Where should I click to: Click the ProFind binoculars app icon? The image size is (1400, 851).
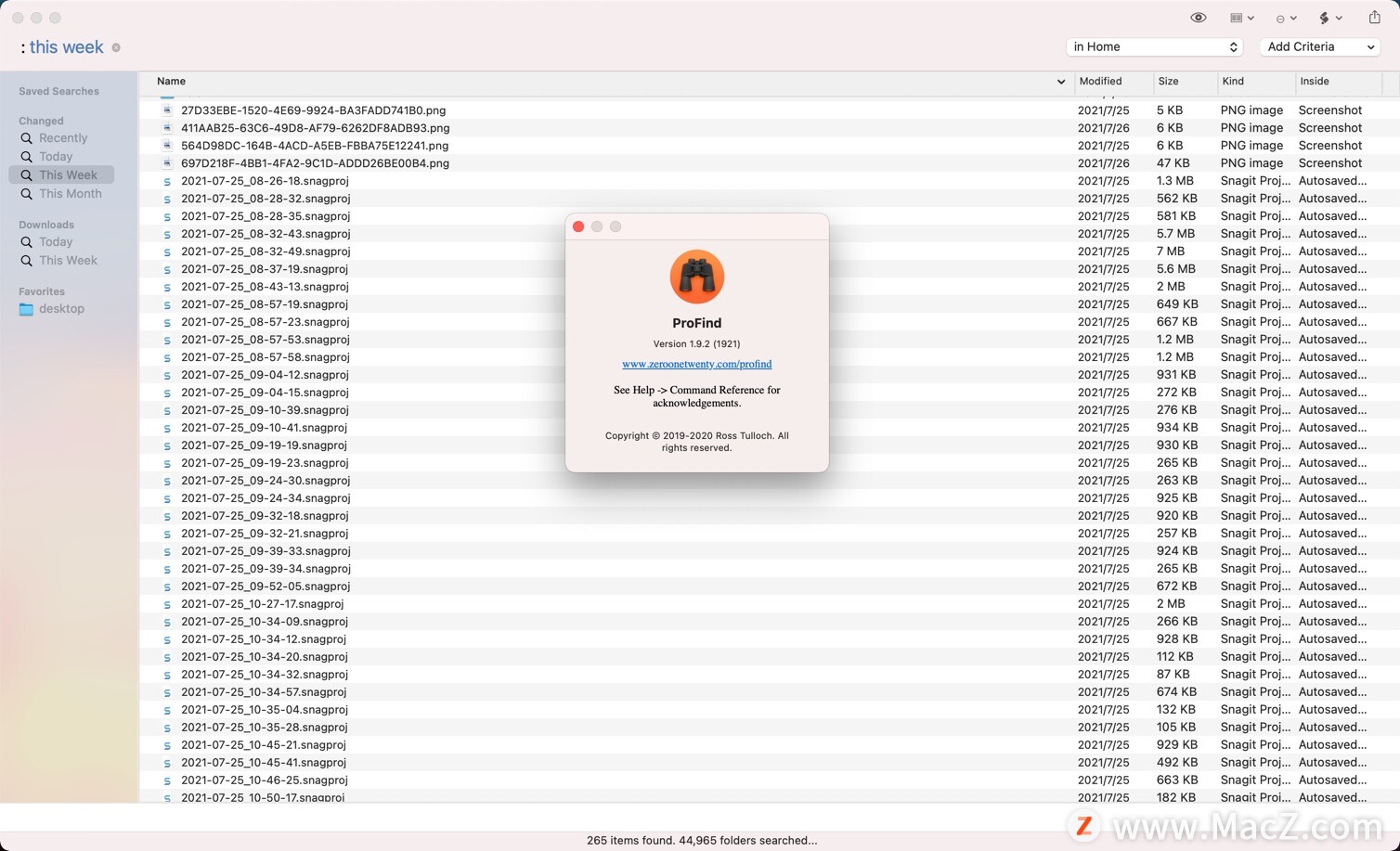pyautogui.click(x=697, y=277)
